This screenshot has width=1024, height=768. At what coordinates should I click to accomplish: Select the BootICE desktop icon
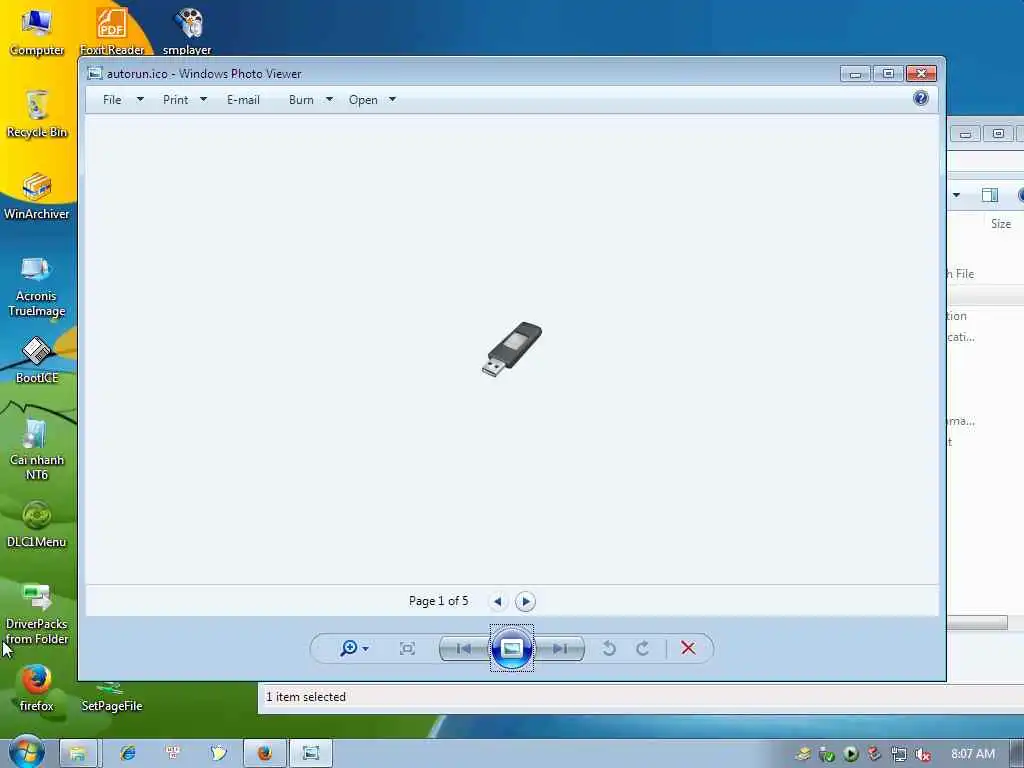point(37,360)
